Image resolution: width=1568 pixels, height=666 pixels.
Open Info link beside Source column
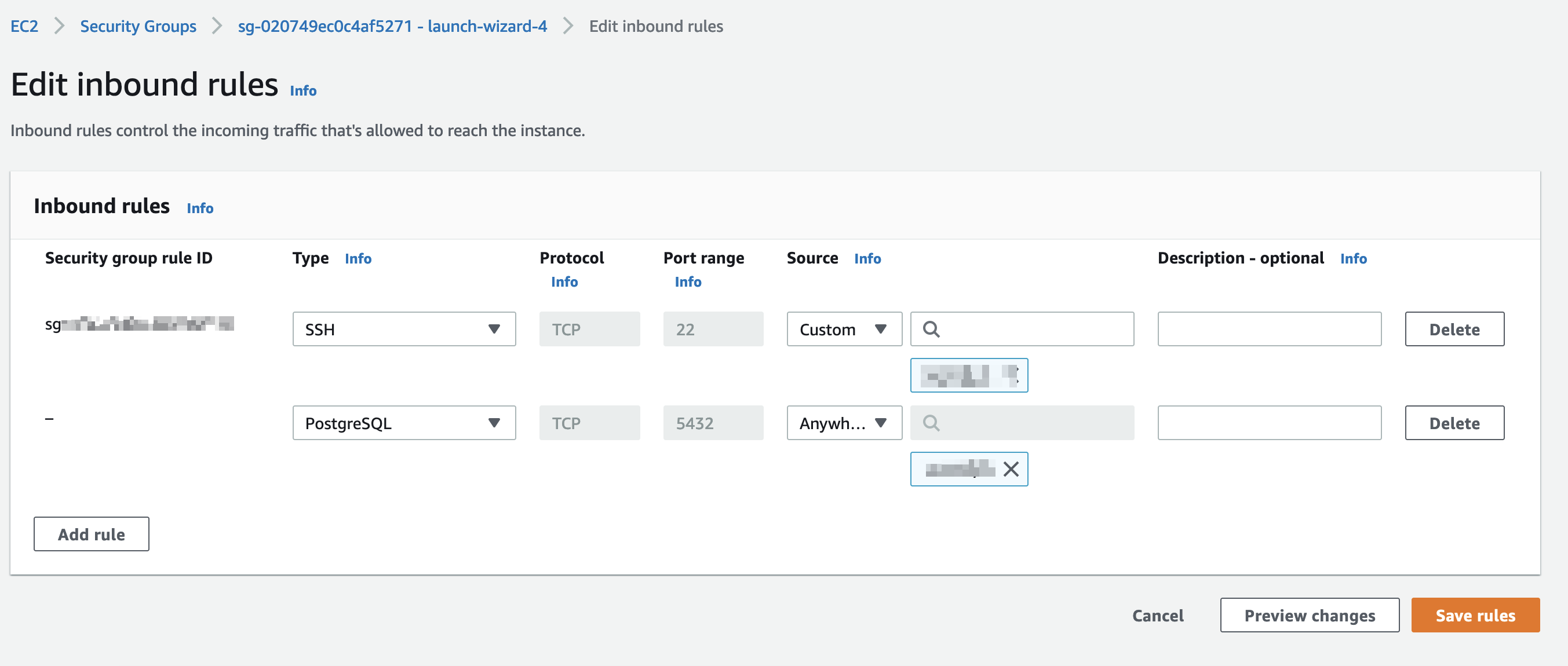coord(867,258)
